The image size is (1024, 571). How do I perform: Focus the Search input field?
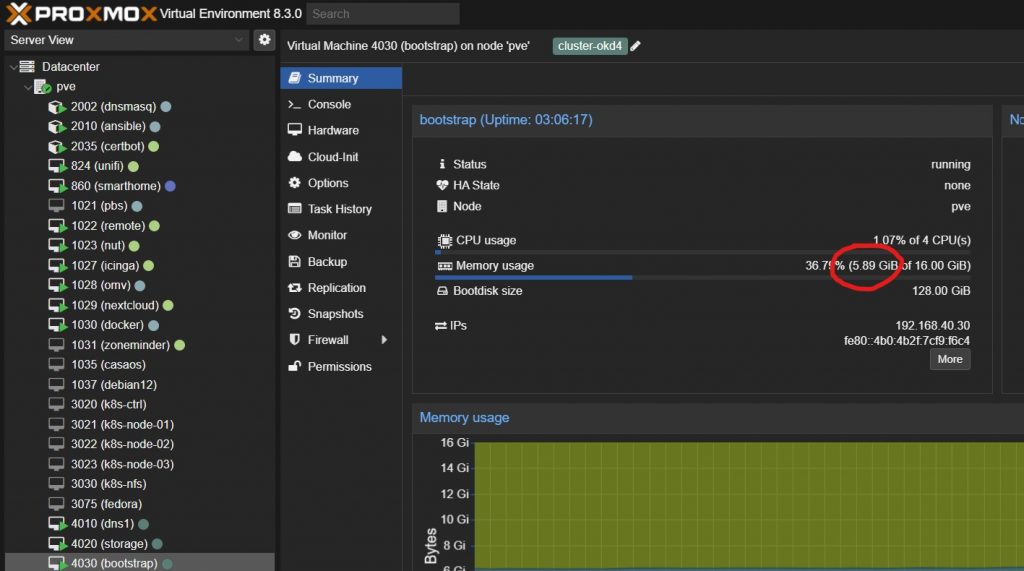tap(383, 14)
